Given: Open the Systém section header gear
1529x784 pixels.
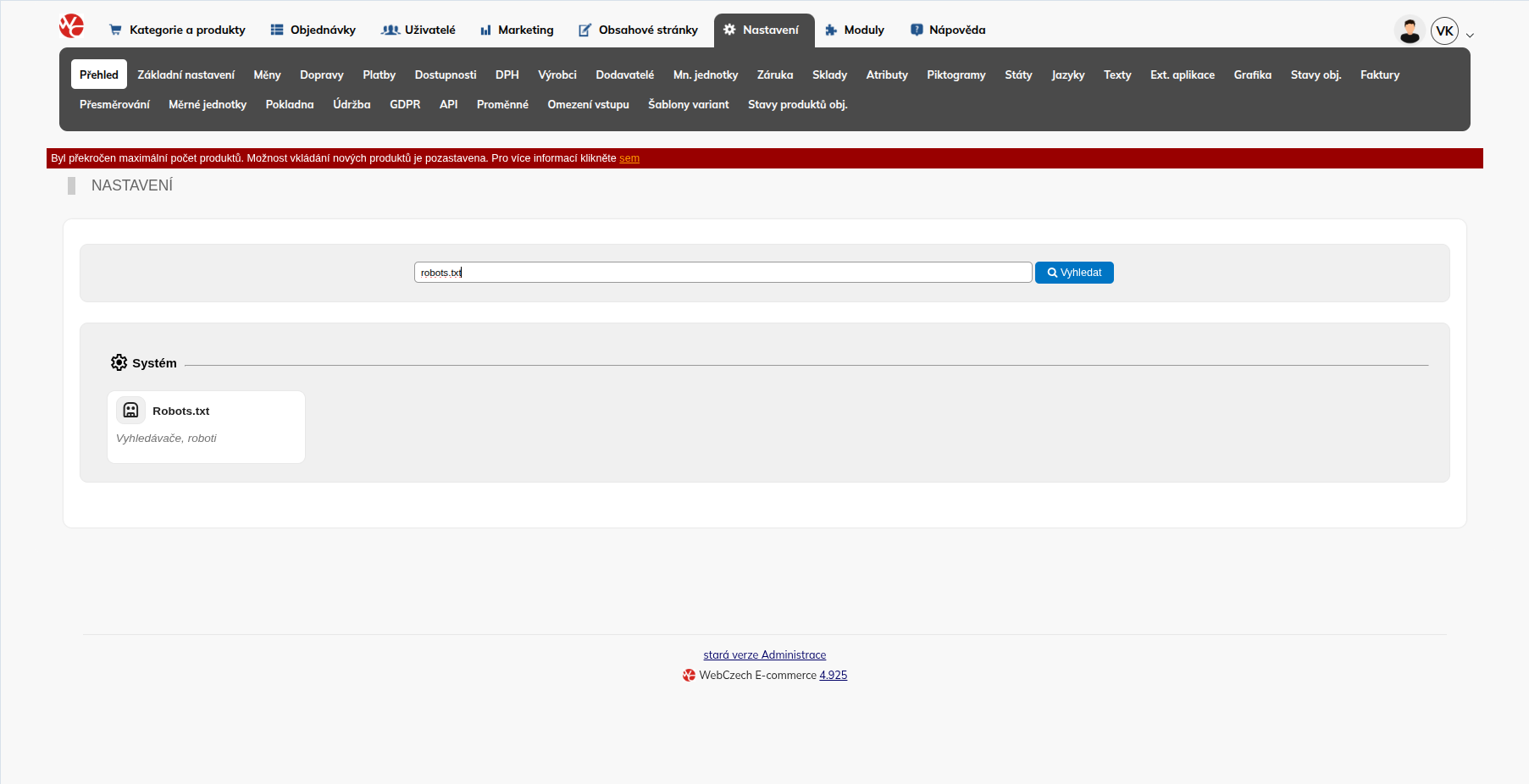Looking at the screenshot, I should click(x=119, y=362).
